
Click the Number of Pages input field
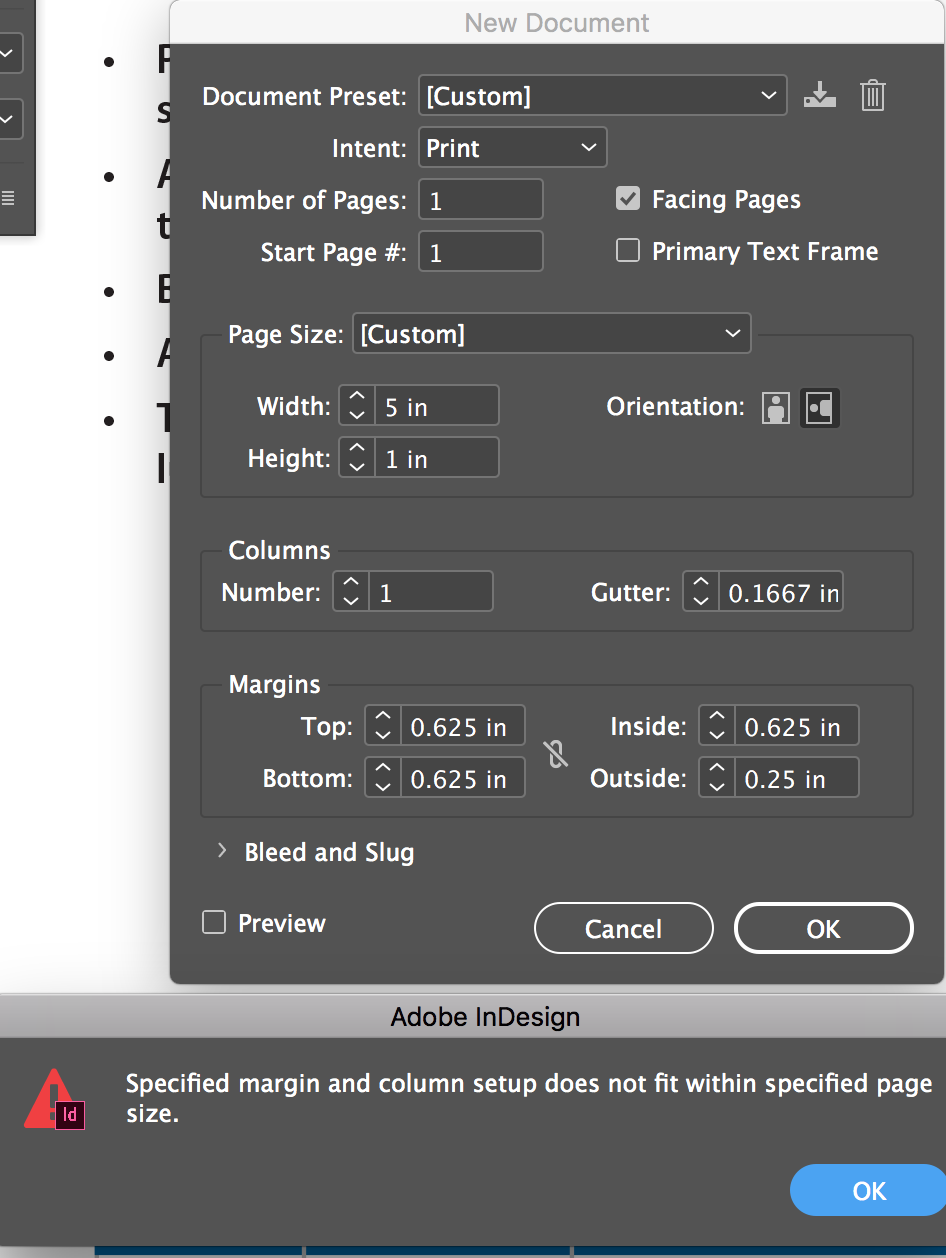[480, 199]
